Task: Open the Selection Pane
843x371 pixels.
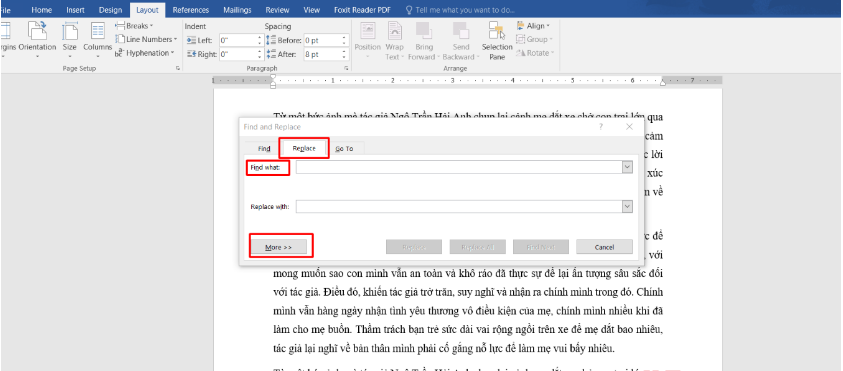Action: 497,40
